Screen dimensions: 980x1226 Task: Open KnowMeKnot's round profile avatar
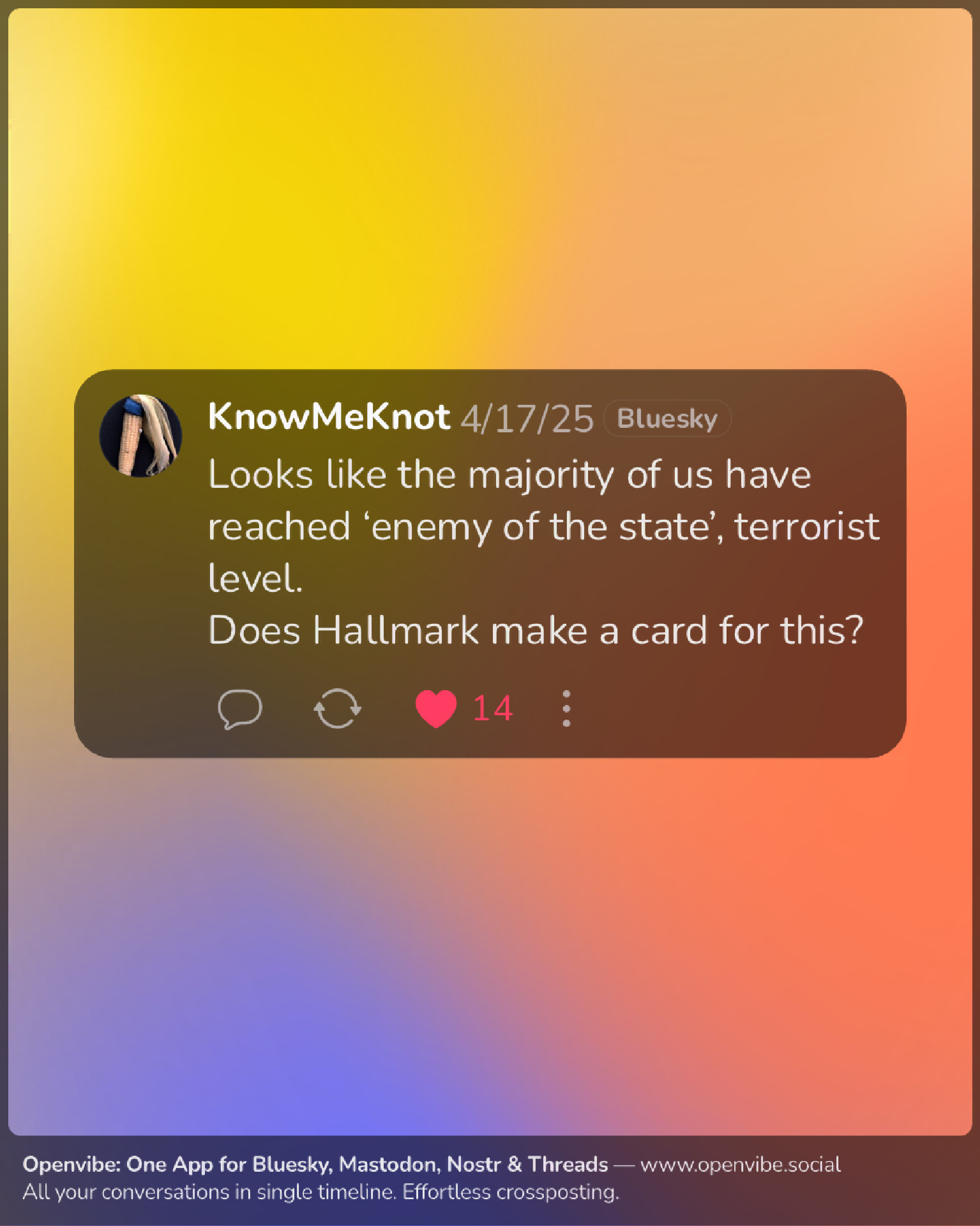[141, 435]
